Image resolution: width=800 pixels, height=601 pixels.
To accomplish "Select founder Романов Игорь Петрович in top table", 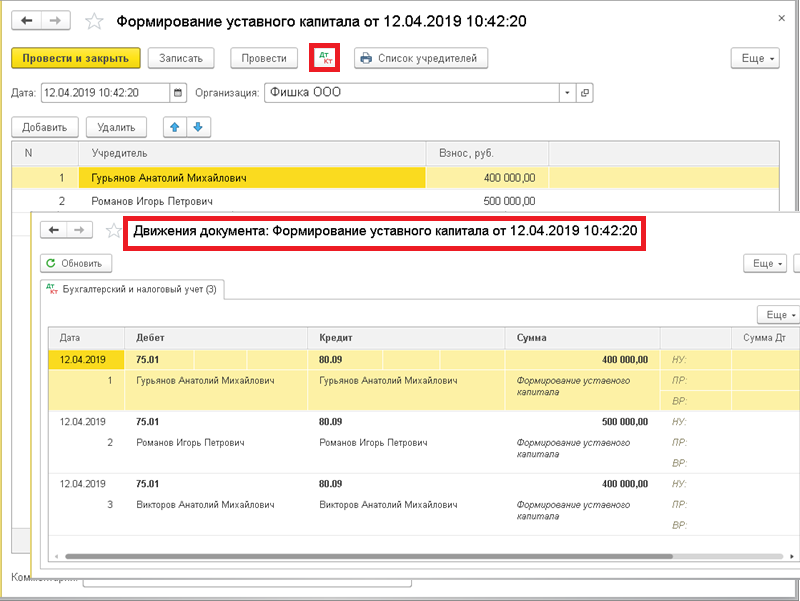I will [x=252, y=201].
